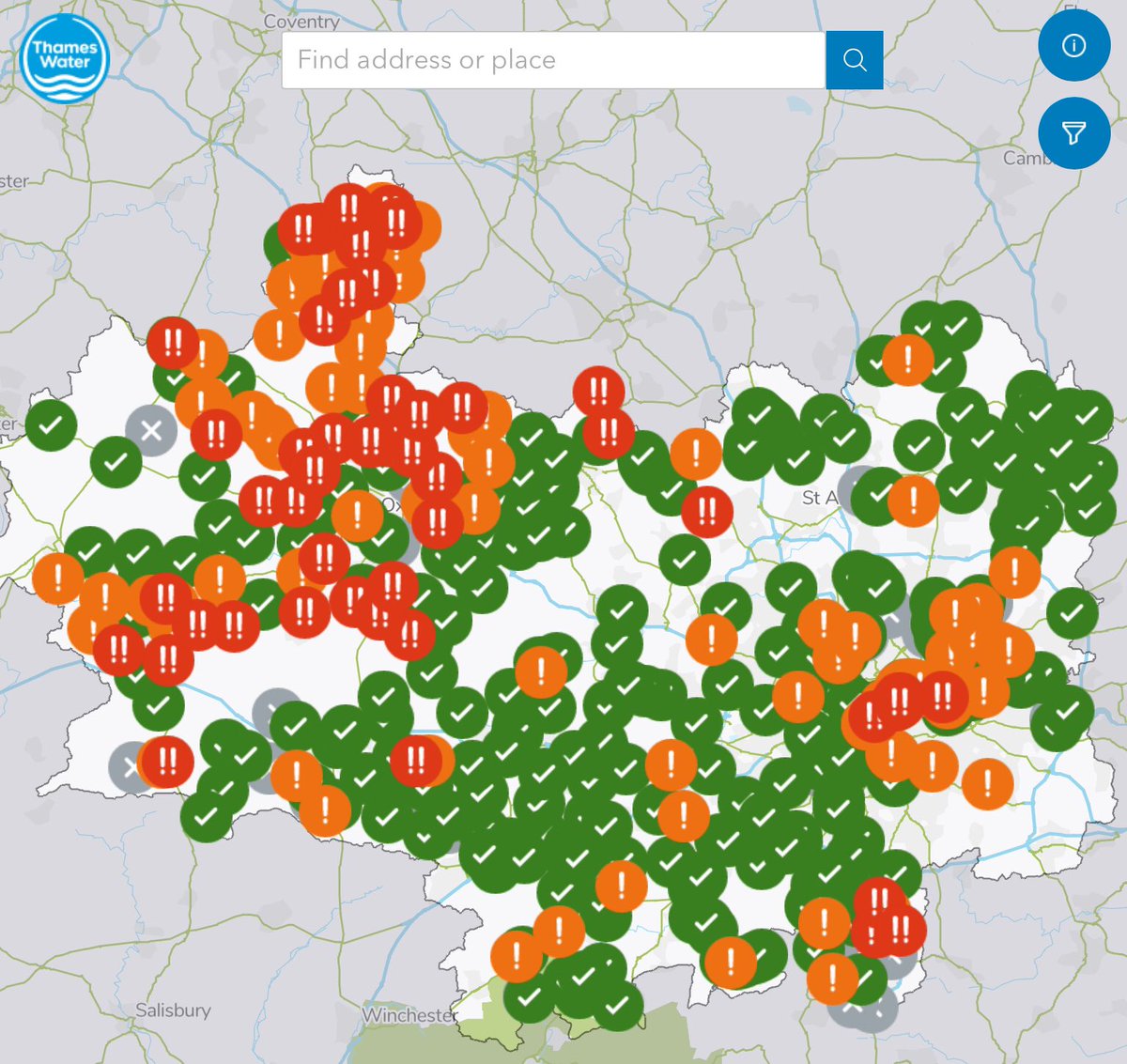Open the filter options via the funnel icon
The height and width of the screenshot is (1064, 1127).
1074,132
